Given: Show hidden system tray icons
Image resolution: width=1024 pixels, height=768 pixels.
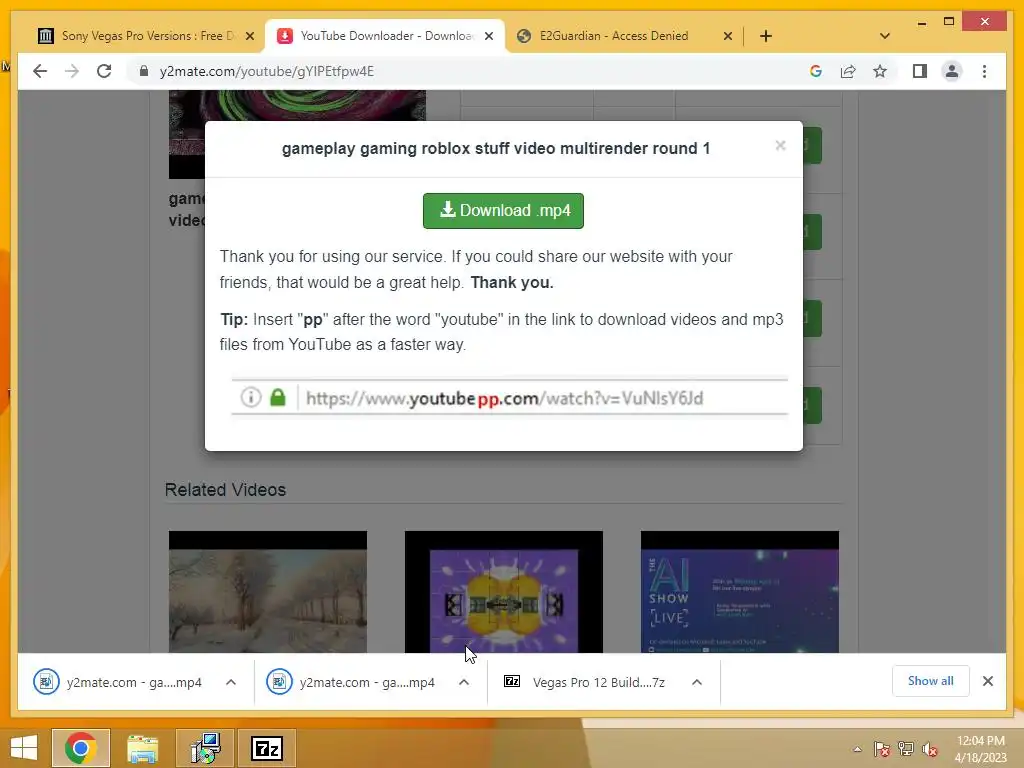Looking at the screenshot, I should point(857,749).
